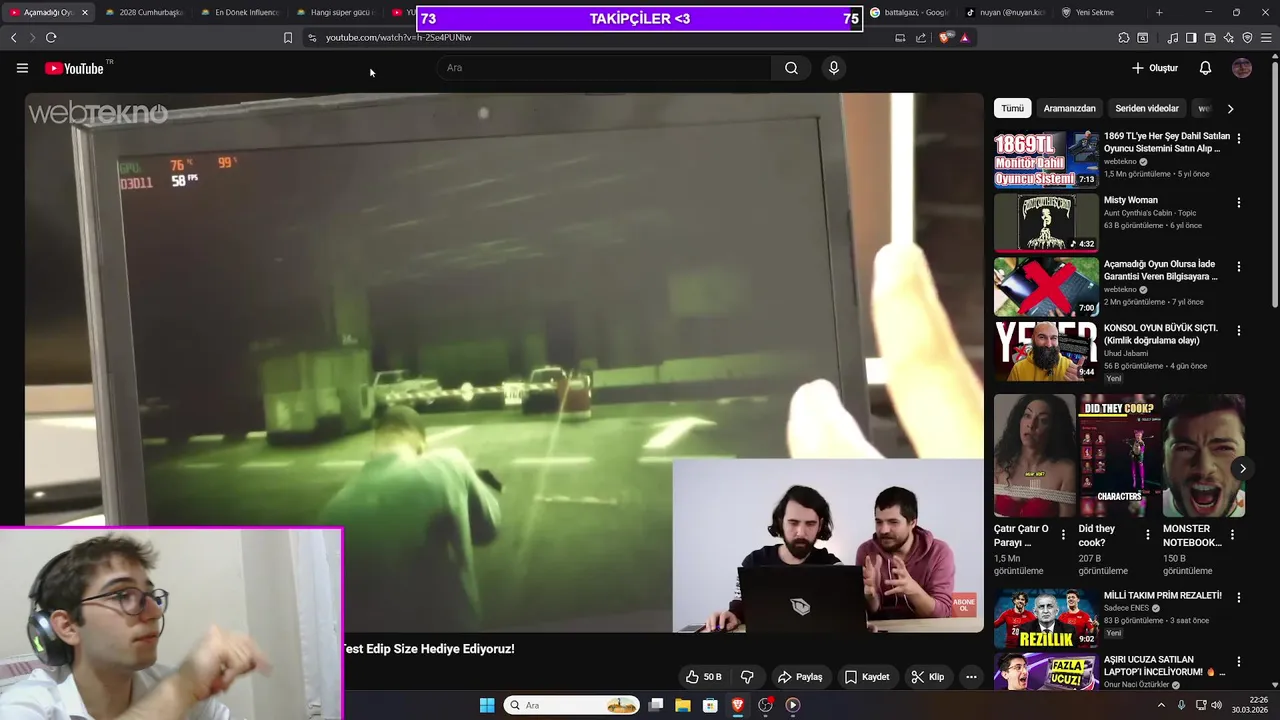Image resolution: width=1280 pixels, height=720 pixels.
Task: Toggle the browser sidebar panel icon
Action: pyautogui.click(x=1190, y=38)
